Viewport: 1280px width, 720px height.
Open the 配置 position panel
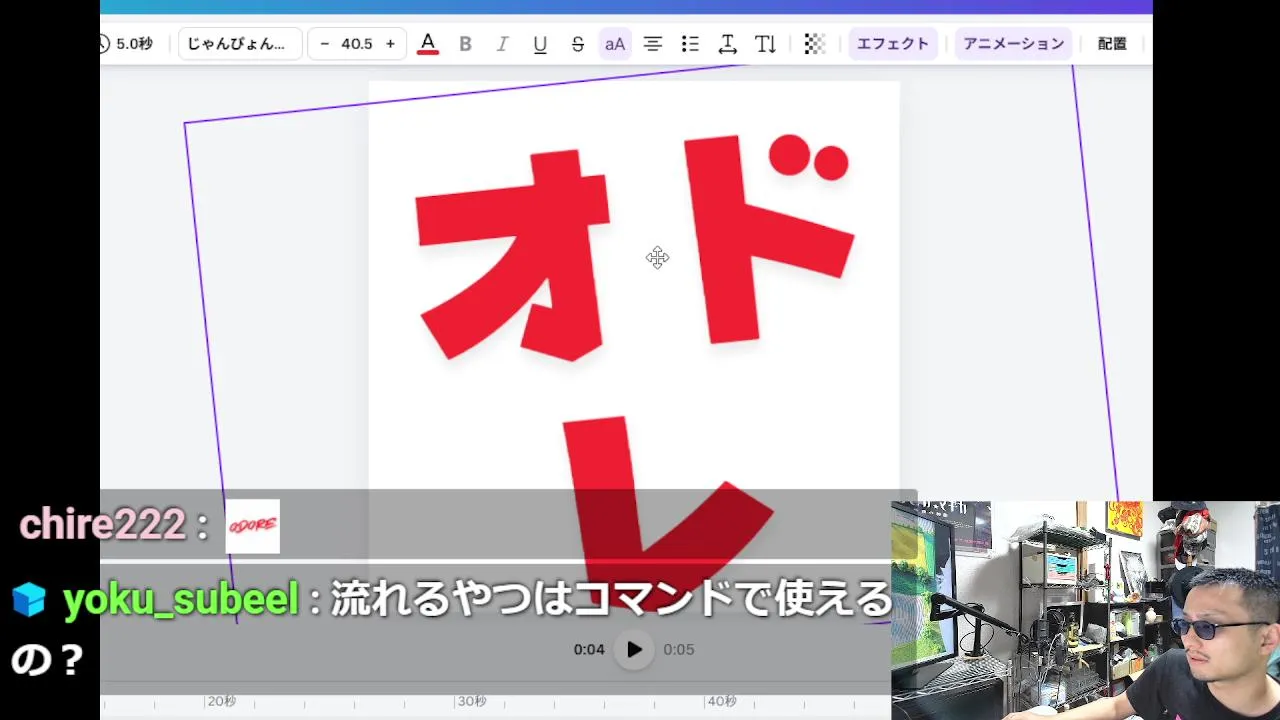point(1112,44)
